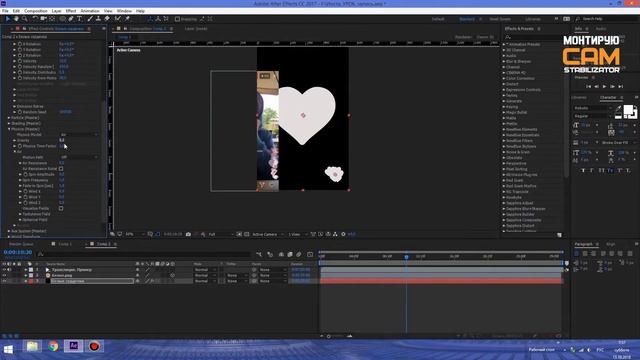The width and height of the screenshot is (640, 360).
Task: Open the Composition menu
Action: coord(36,11)
